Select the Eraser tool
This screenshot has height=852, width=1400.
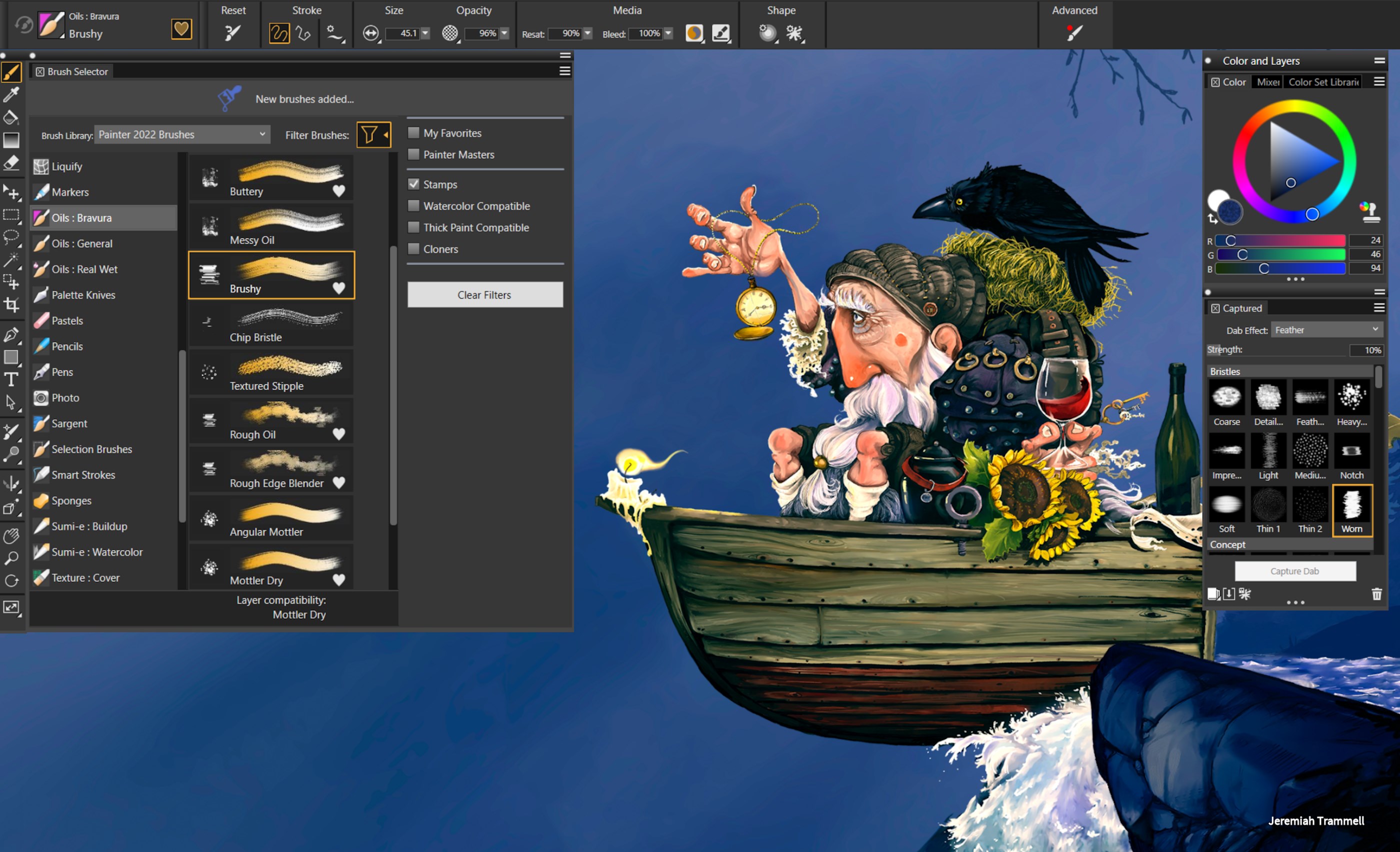click(x=11, y=163)
